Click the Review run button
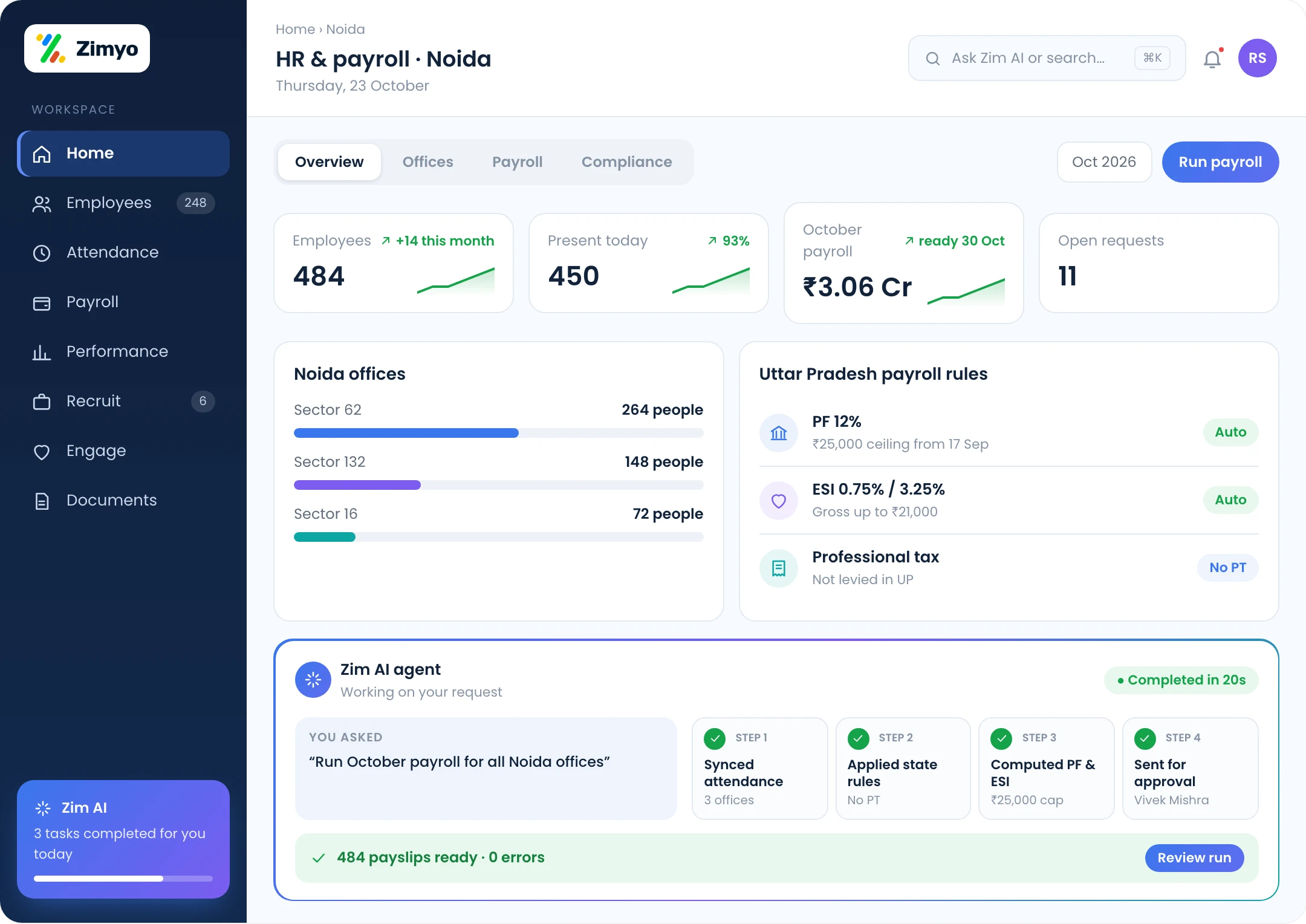The image size is (1306, 924). [1194, 857]
